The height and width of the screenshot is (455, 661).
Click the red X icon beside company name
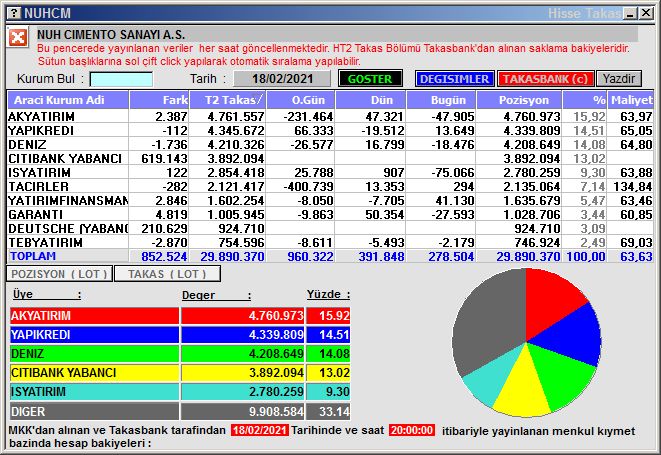click(x=18, y=38)
